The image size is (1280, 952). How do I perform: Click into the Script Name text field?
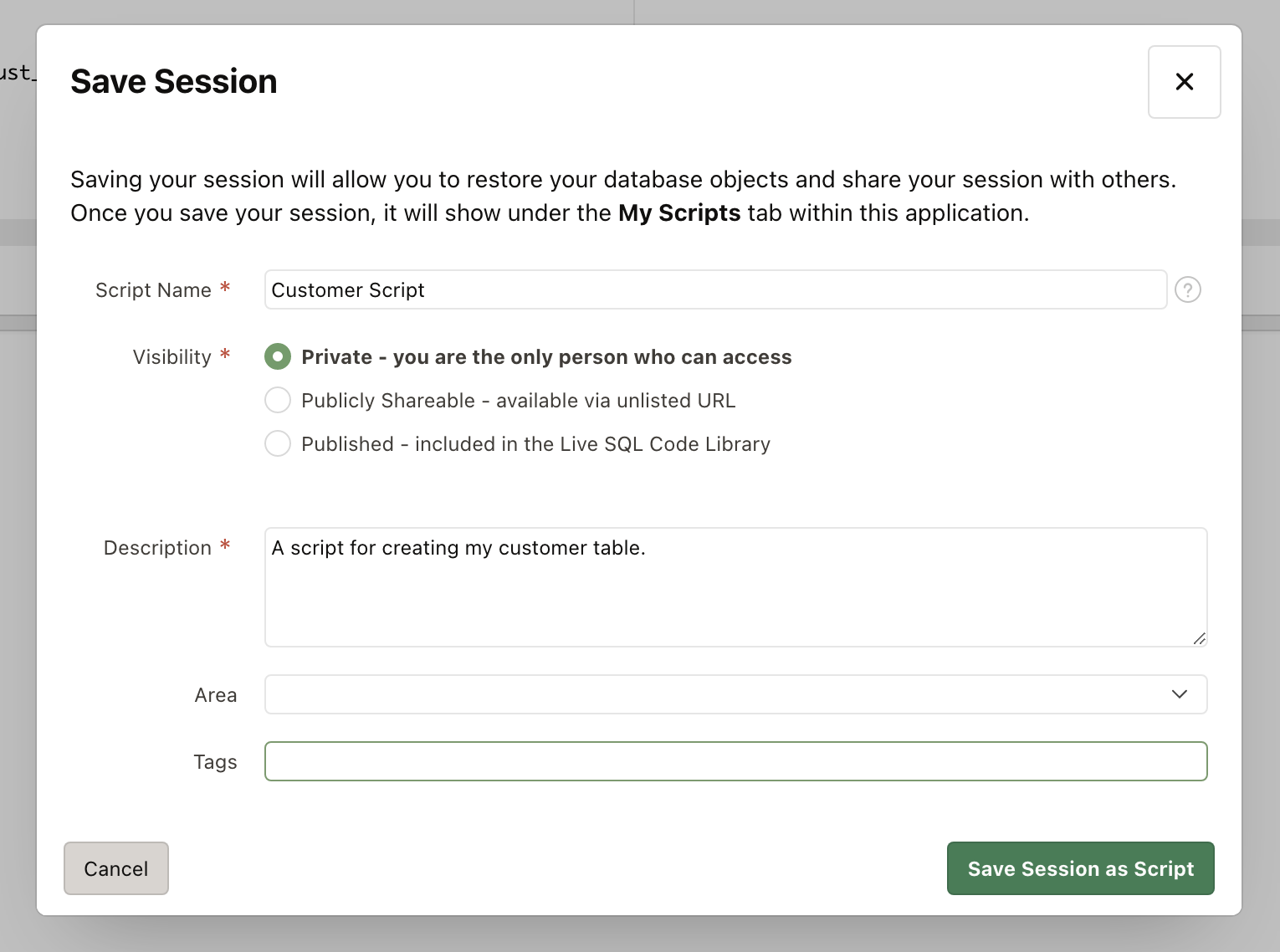click(x=715, y=289)
